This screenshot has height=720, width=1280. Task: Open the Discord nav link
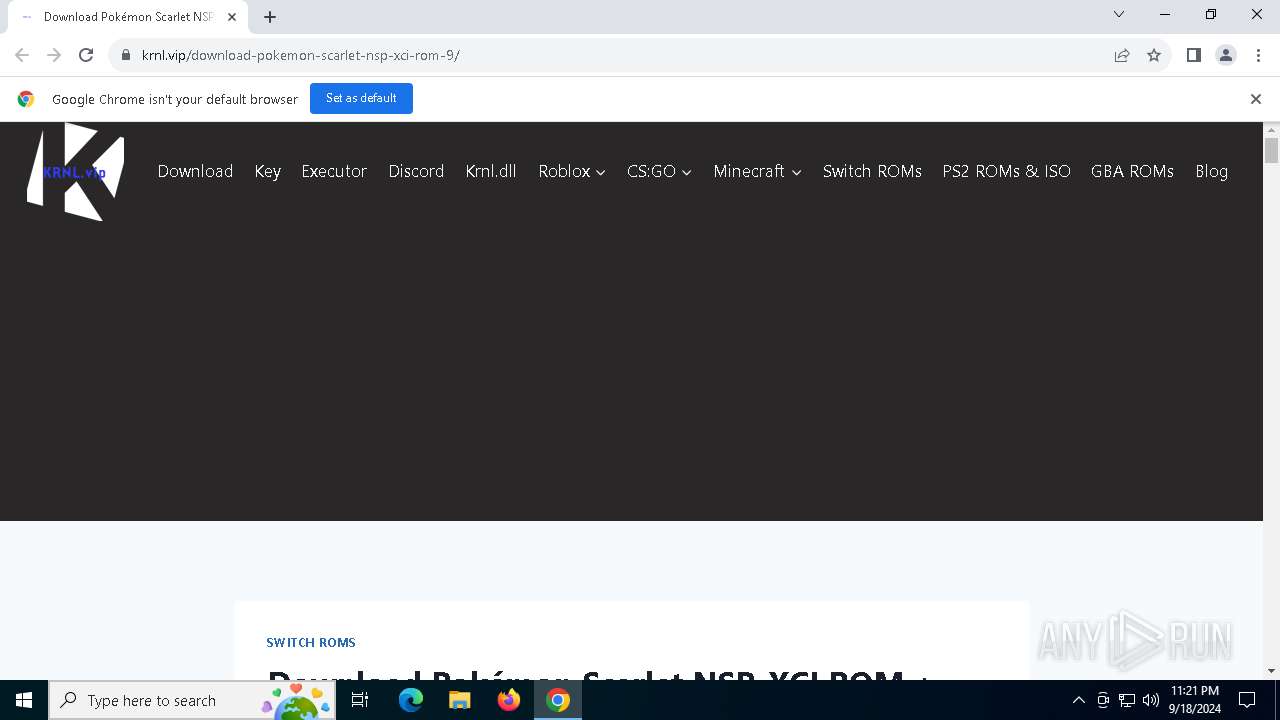(x=416, y=171)
